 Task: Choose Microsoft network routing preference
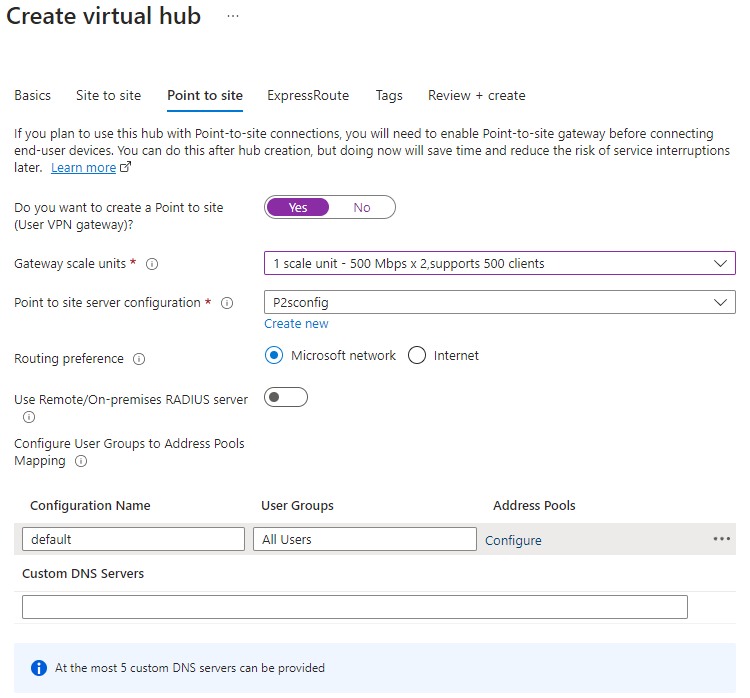click(274, 355)
